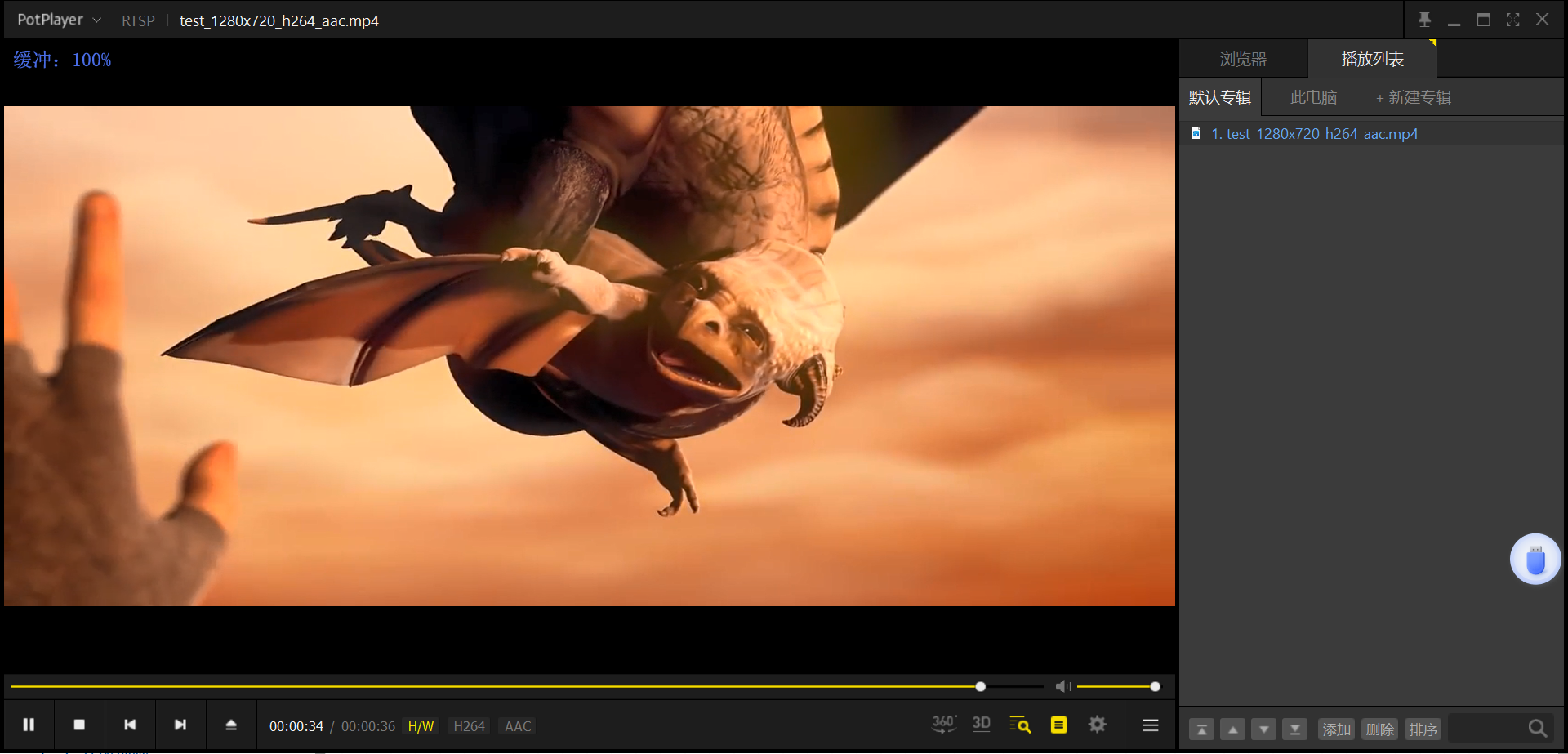Toggle 3D video mode
1568x754 pixels.
click(981, 725)
